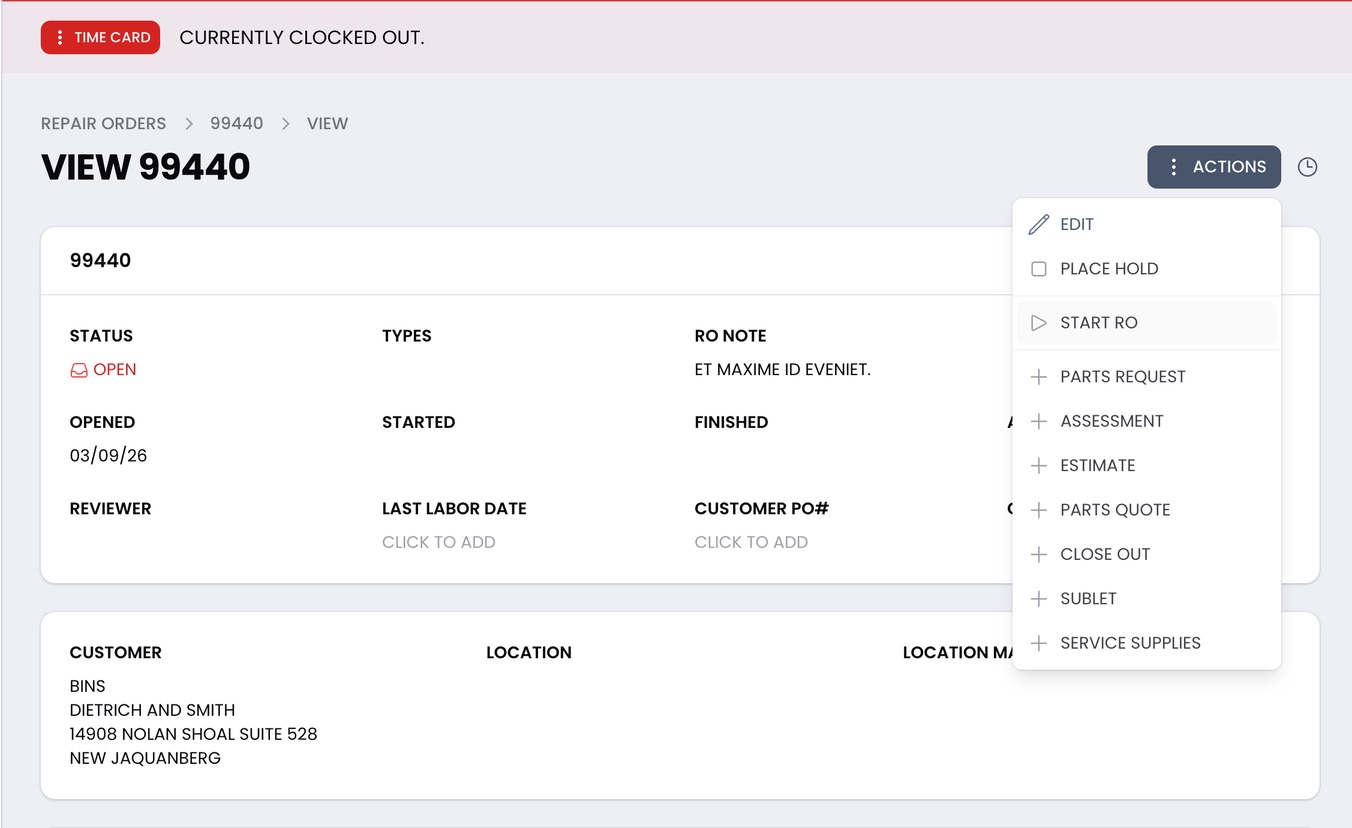Enable the hold option in the Actions menu
The width and height of the screenshot is (1352, 828).
(x=1108, y=268)
